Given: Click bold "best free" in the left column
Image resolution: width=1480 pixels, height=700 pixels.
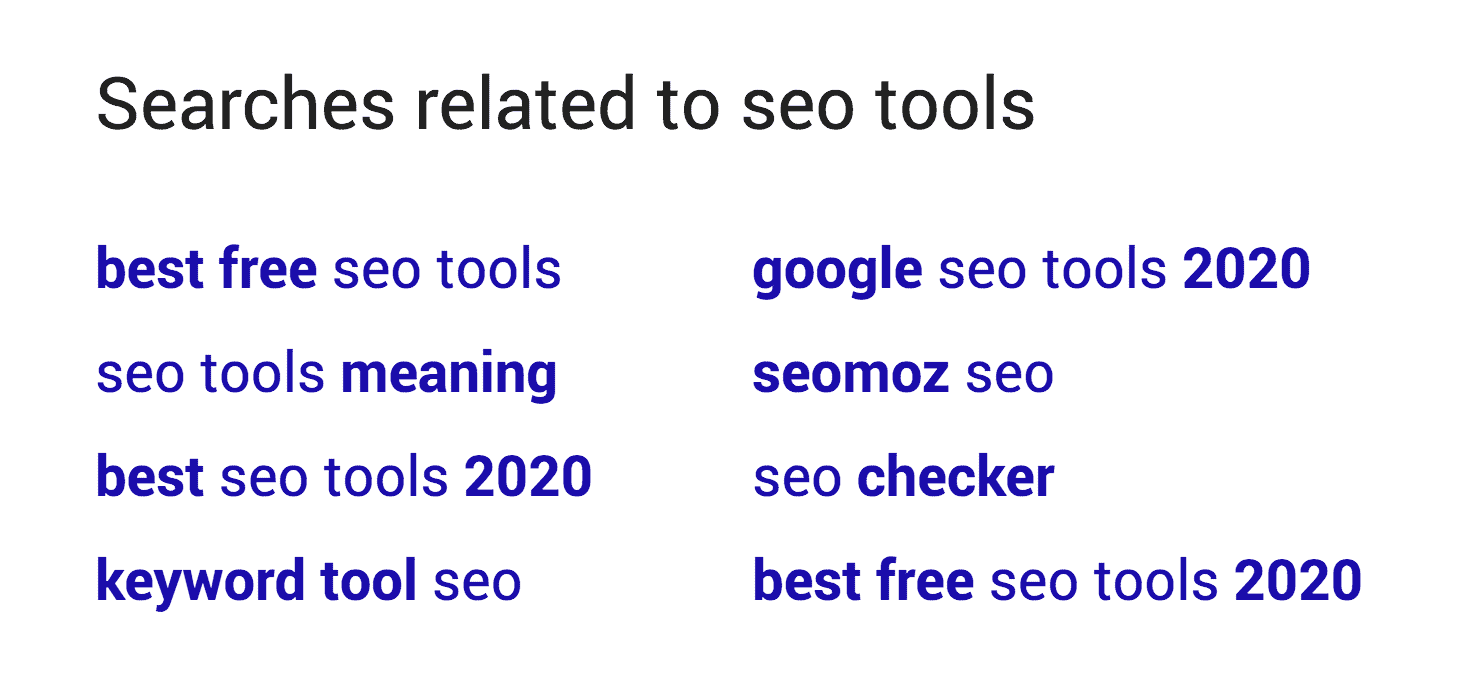Looking at the screenshot, I should [x=206, y=269].
